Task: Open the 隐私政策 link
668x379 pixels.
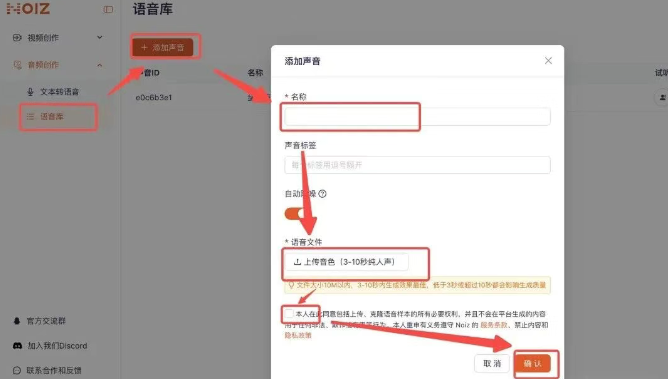Action: tap(298, 335)
